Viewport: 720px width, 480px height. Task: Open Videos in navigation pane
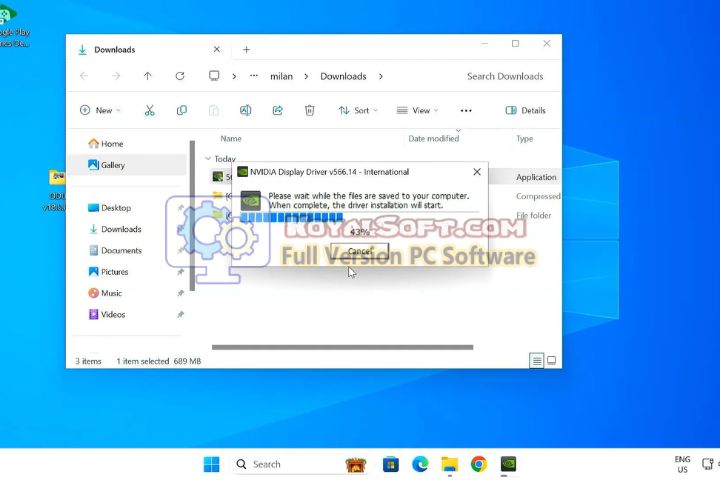coord(107,314)
